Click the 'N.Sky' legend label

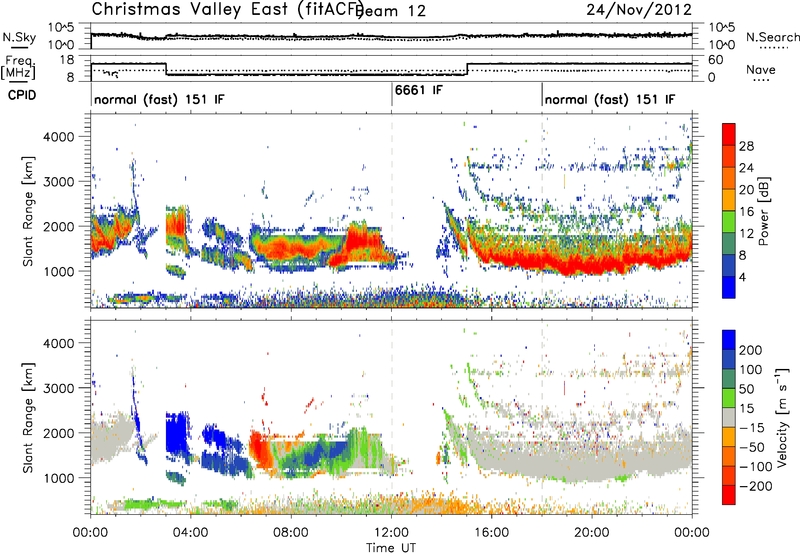19,37
